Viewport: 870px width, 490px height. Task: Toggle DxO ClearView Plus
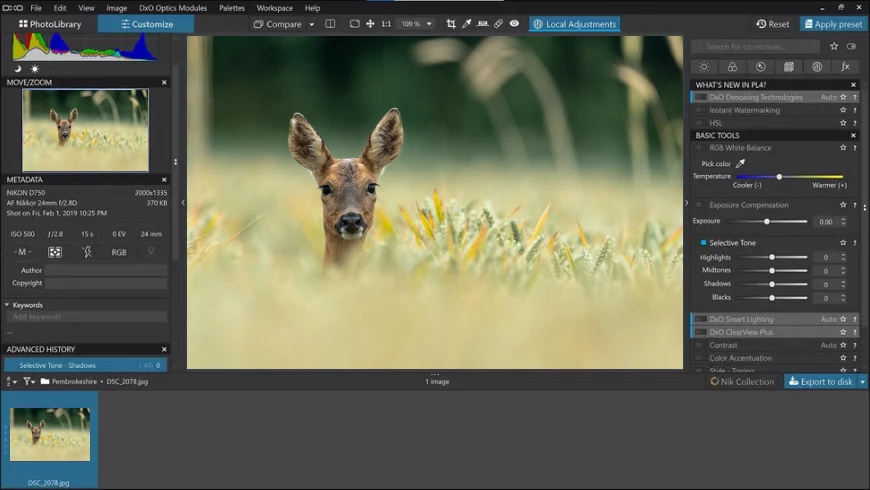pyautogui.click(x=701, y=332)
